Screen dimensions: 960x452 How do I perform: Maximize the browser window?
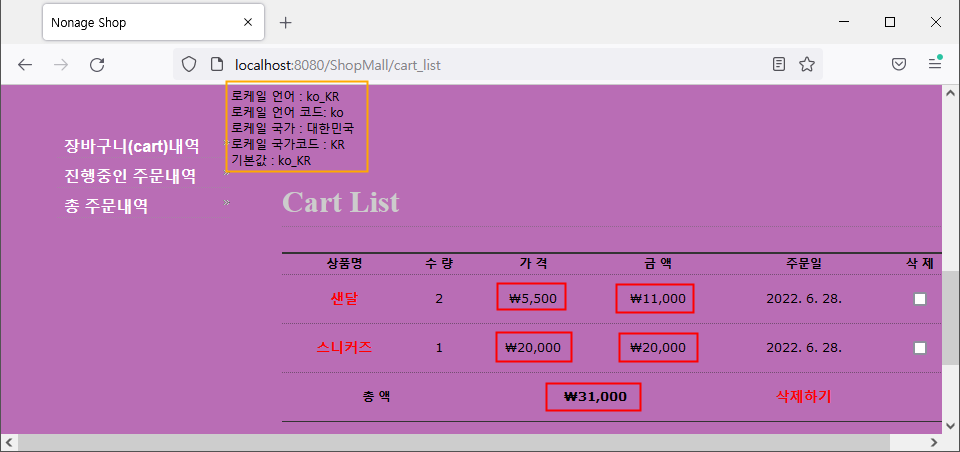(890, 22)
